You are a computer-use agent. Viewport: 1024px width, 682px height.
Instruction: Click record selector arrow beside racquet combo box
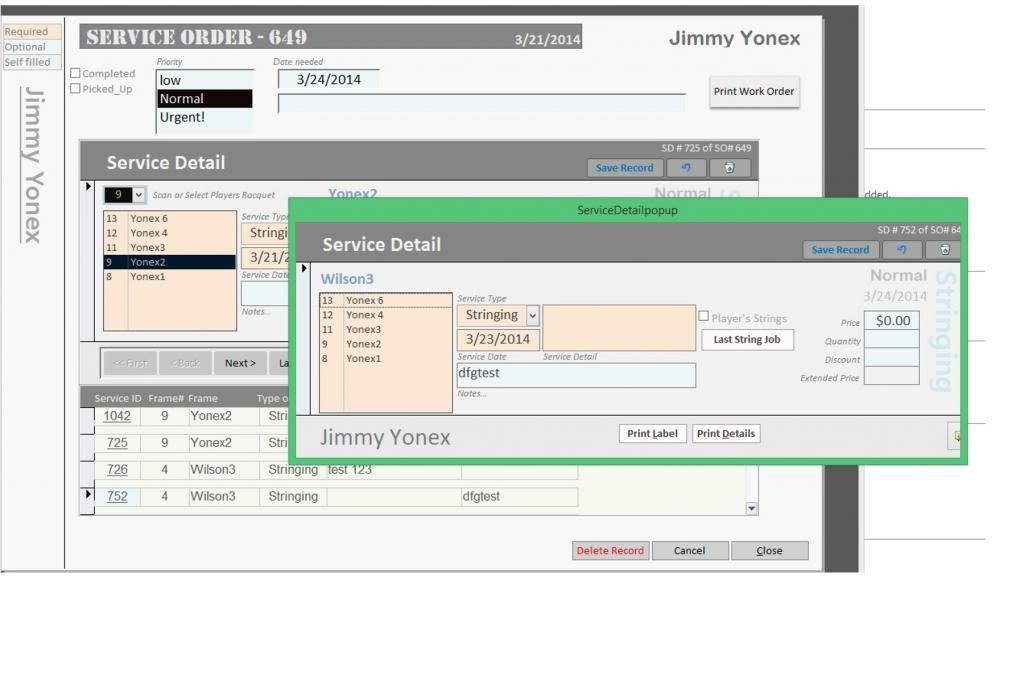pos(88,187)
